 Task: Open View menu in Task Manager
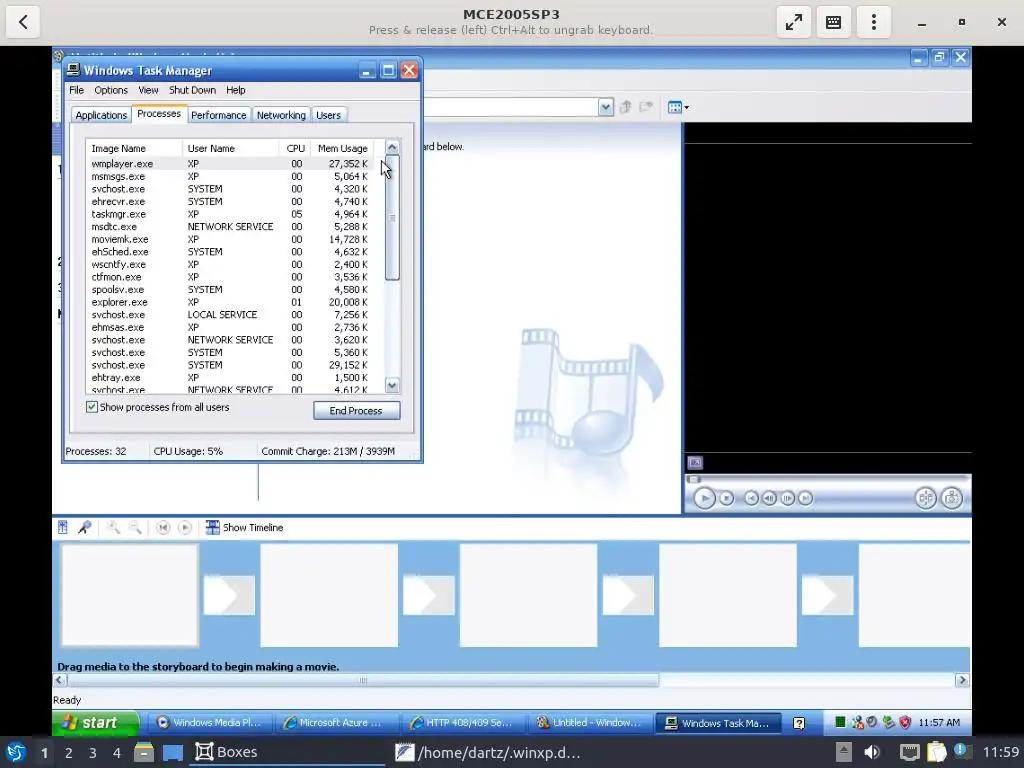pos(148,90)
